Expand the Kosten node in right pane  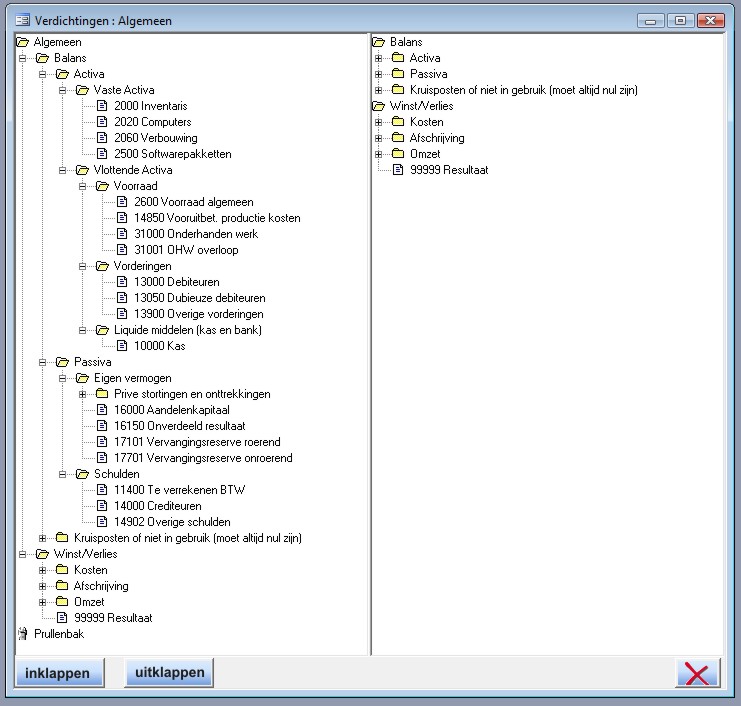tap(378, 122)
